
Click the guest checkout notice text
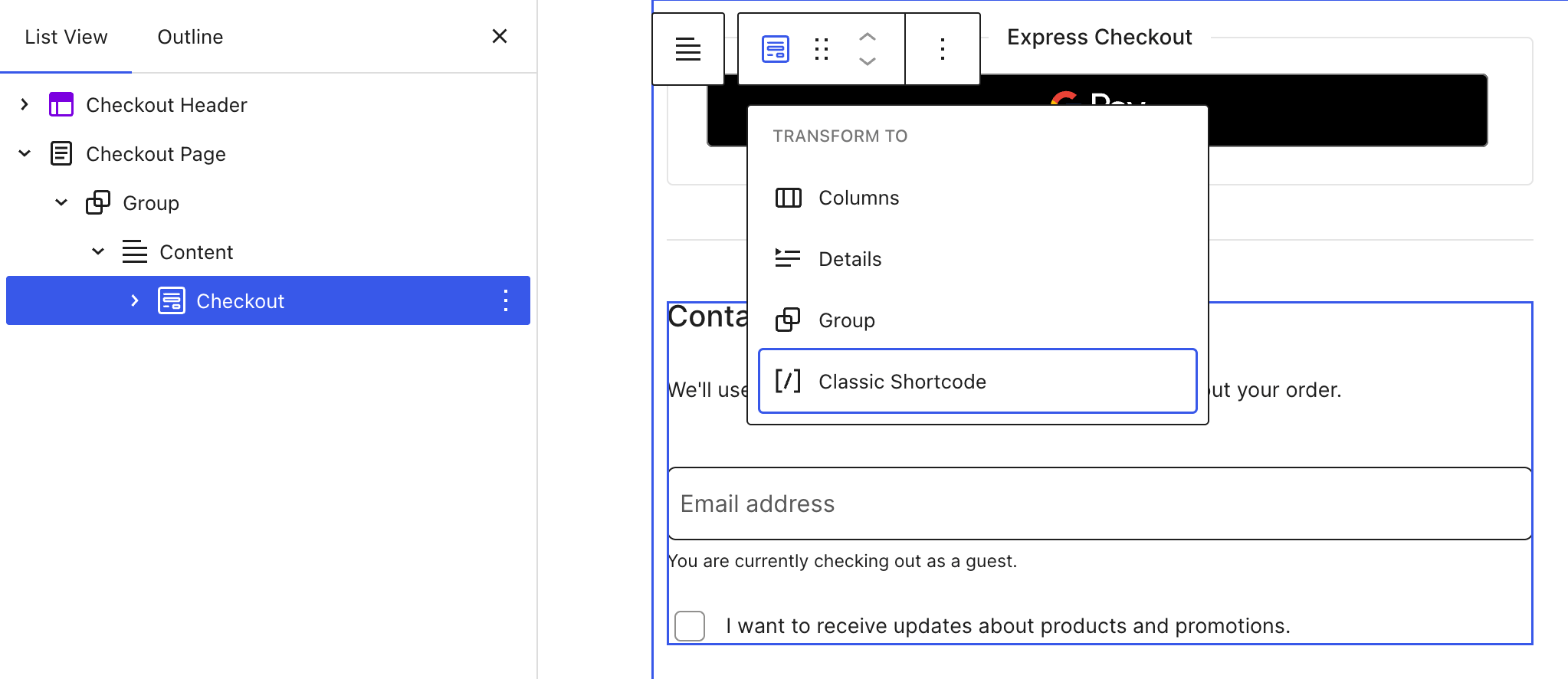pyautogui.click(x=842, y=561)
